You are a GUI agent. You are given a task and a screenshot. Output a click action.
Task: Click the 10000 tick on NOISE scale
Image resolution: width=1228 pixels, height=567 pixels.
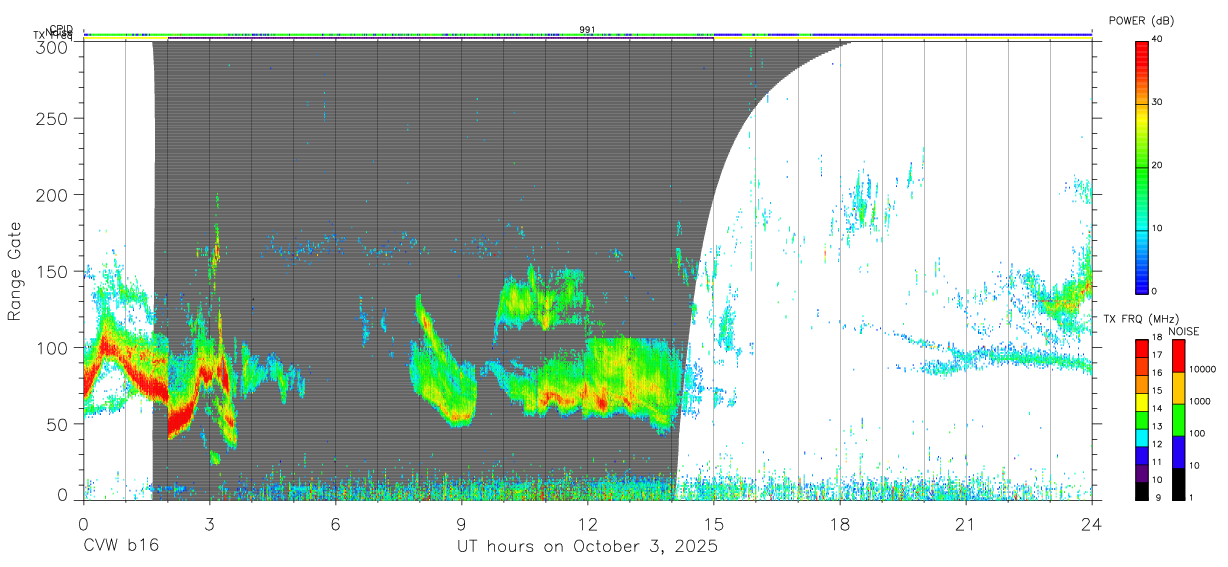point(1203,369)
